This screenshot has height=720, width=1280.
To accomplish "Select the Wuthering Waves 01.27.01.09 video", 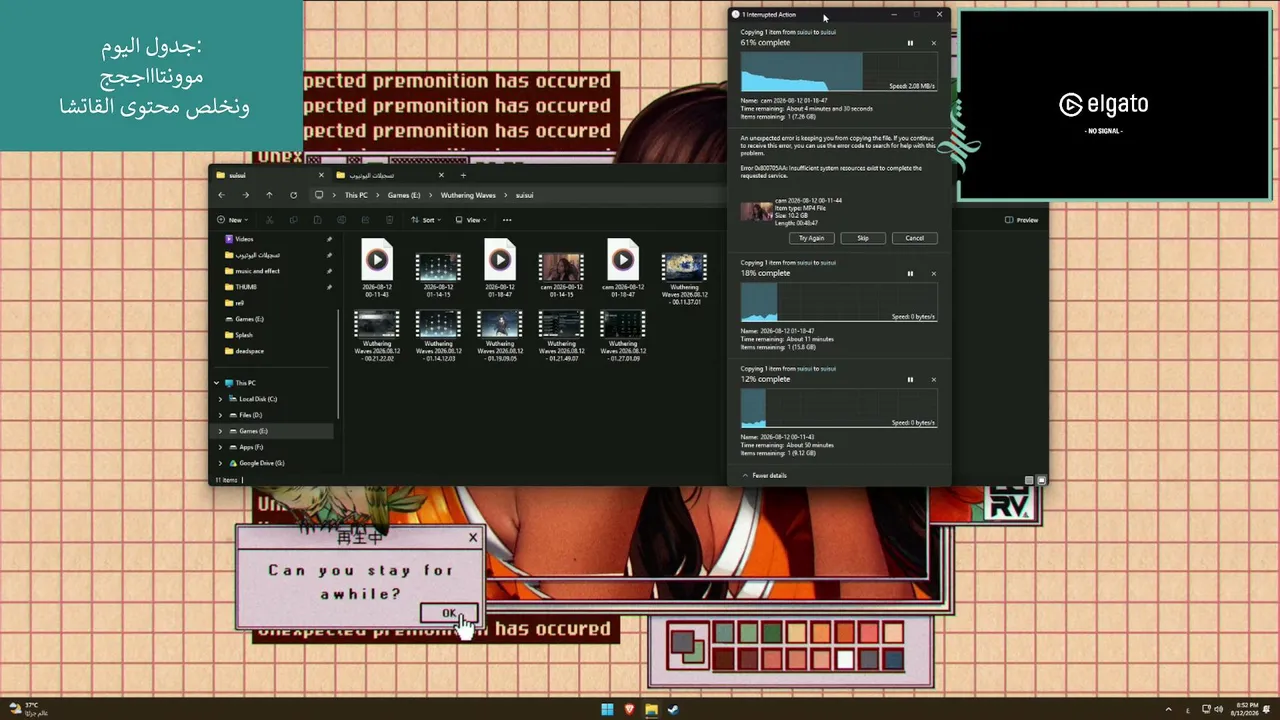I will click(623, 335).
